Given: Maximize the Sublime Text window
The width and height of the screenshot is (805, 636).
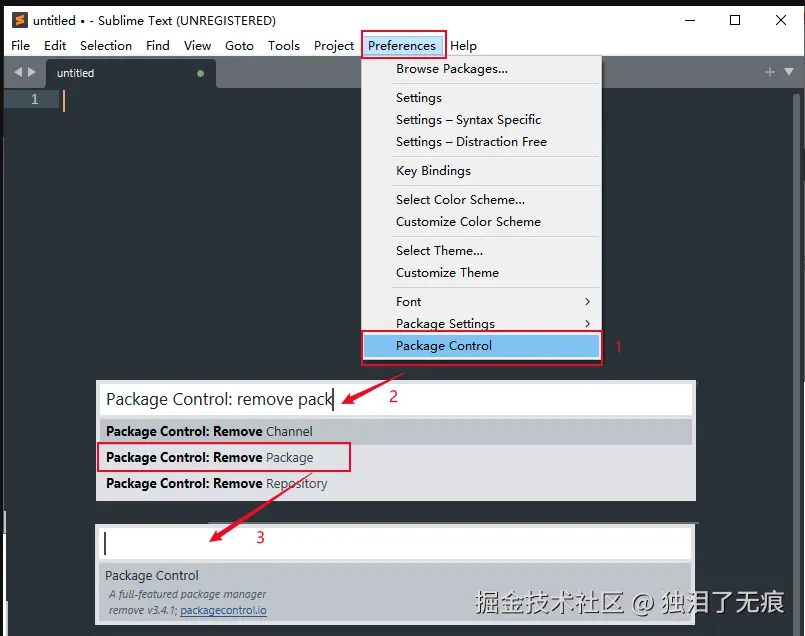Looking at the screenshot, I should point(735,21).
